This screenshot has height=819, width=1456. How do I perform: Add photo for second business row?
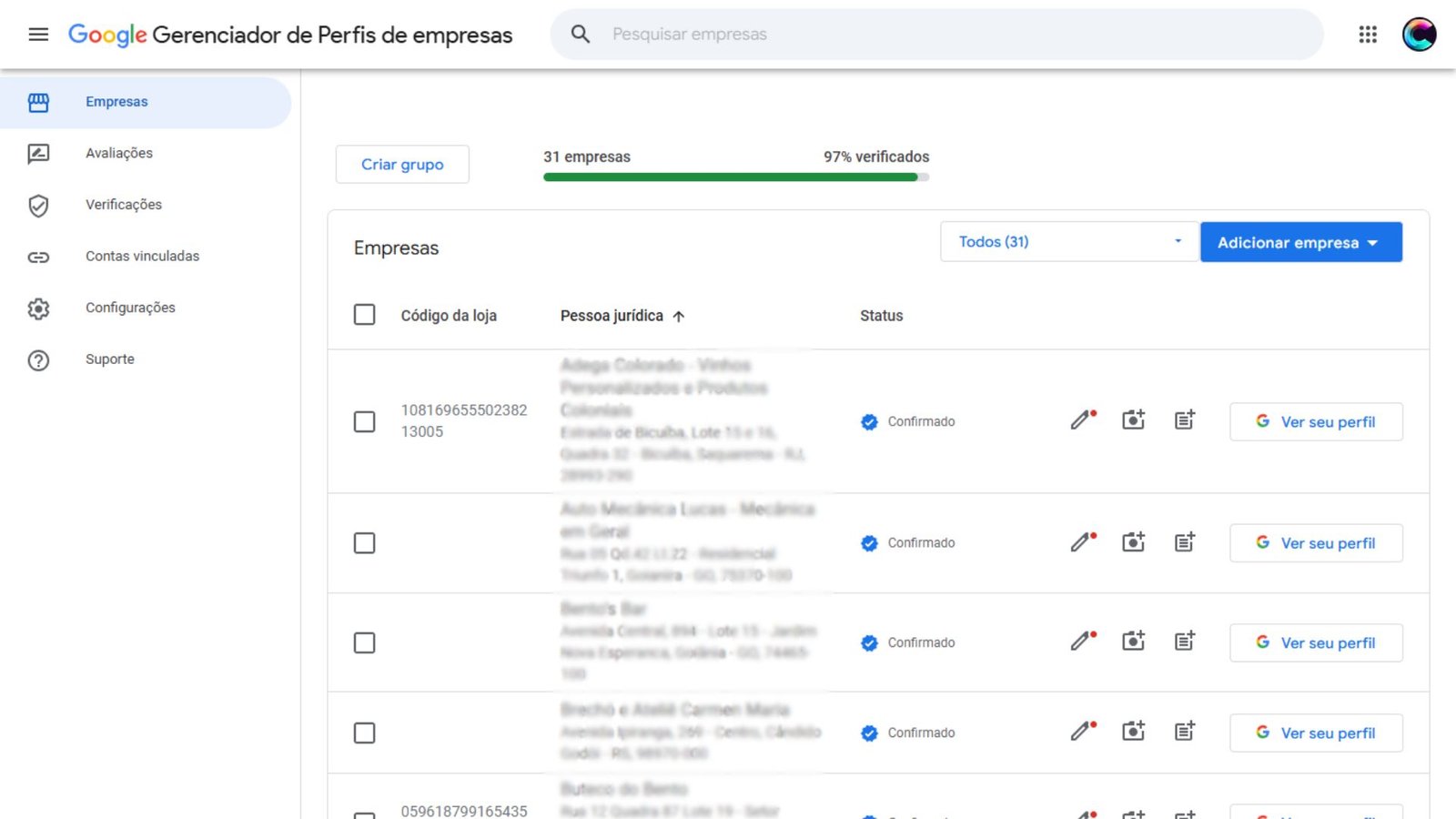click(1133, 542)
